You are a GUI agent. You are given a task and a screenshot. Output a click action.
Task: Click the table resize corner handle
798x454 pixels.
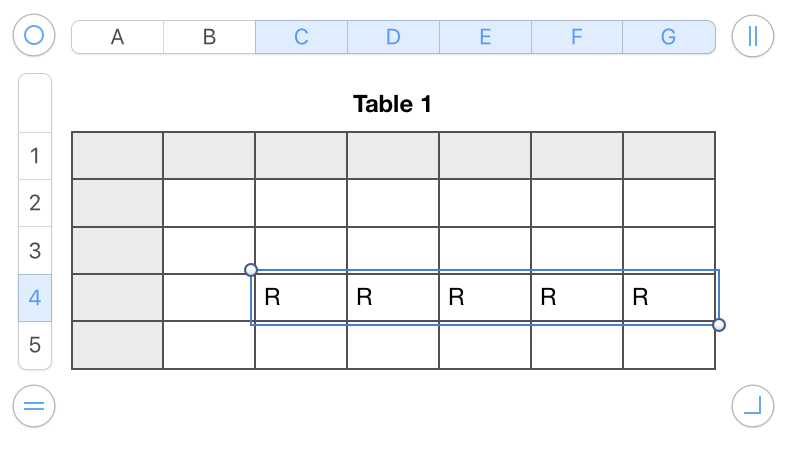tap(753, 406)
